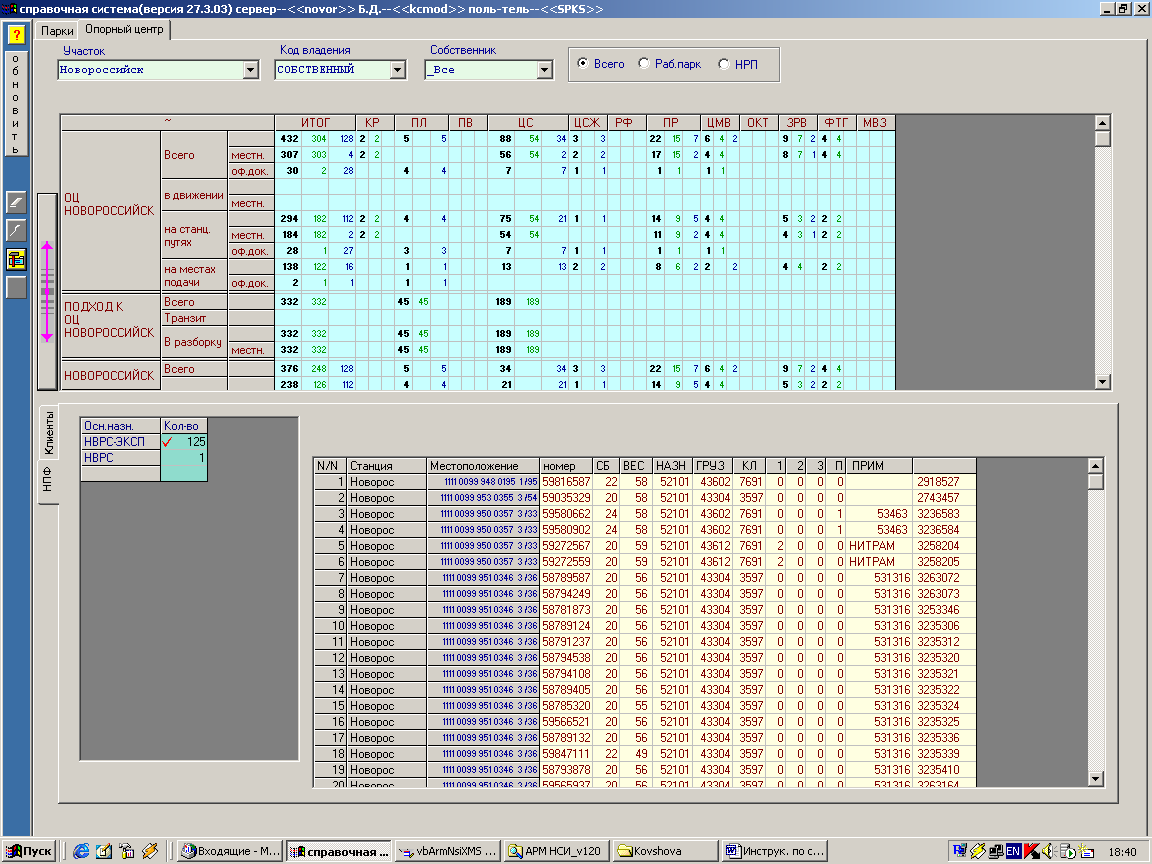Image resolution: width=1152 pixels, height=864 pixels.
Task: Select wagon number 59035329 cell
Action: [x=566, y=498]
